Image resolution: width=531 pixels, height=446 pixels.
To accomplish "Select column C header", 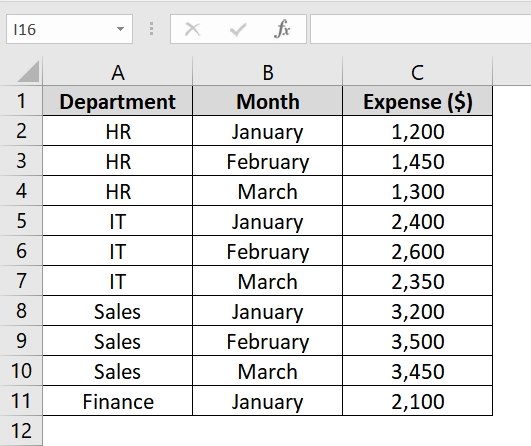I will 418,71.
